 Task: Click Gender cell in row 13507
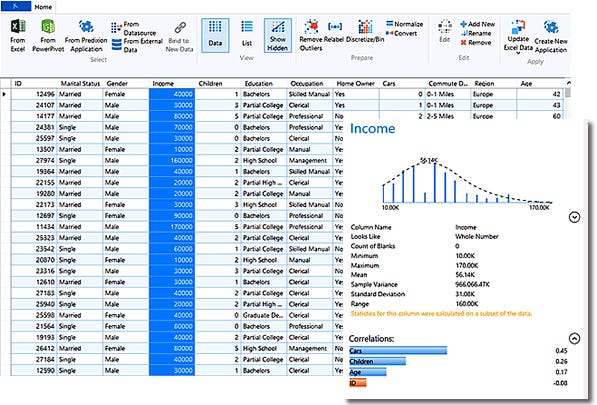126,149
